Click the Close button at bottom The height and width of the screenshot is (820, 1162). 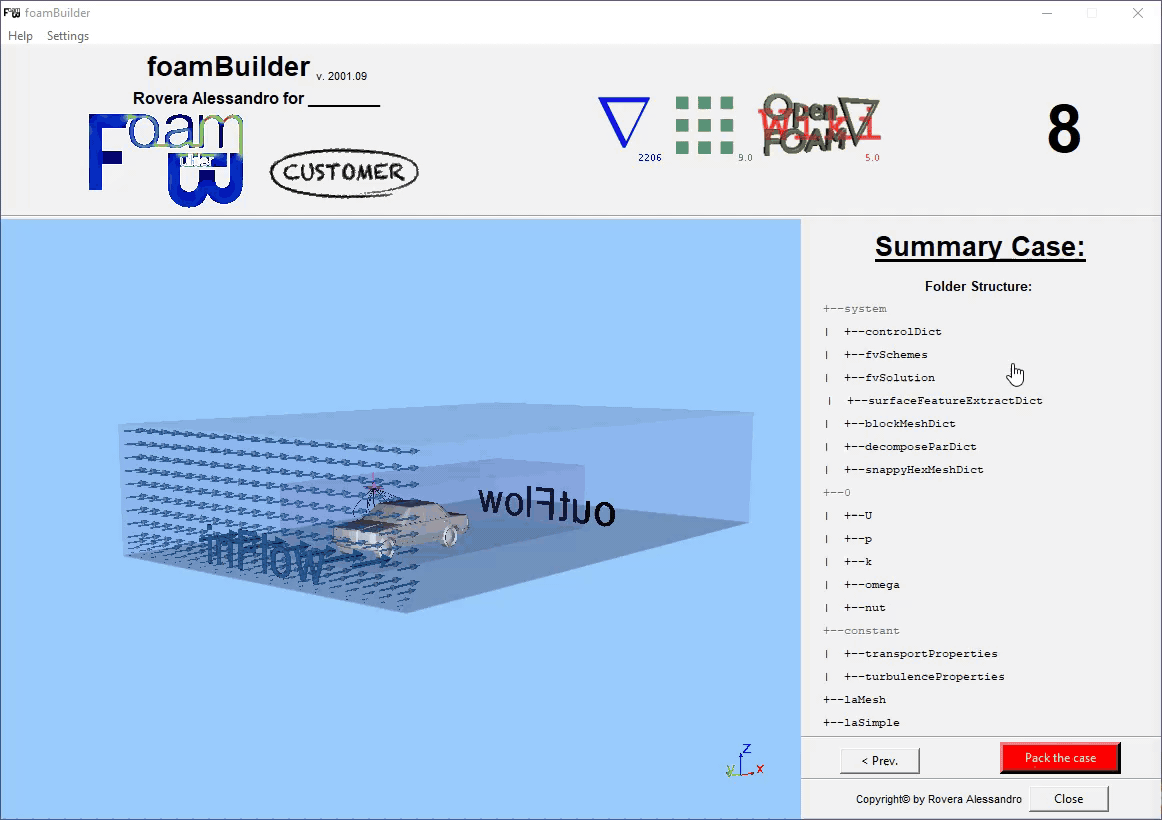coord(1069,799)
